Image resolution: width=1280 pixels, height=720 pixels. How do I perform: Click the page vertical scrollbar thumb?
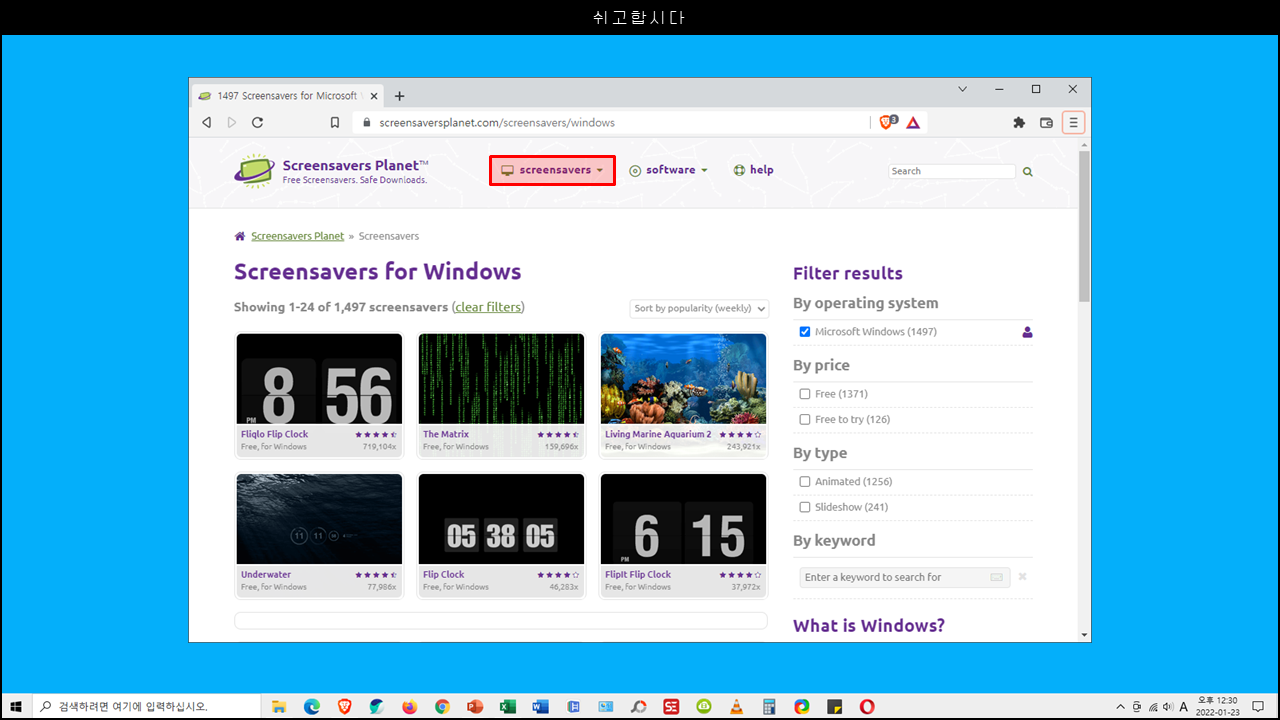pos(1084,226)
